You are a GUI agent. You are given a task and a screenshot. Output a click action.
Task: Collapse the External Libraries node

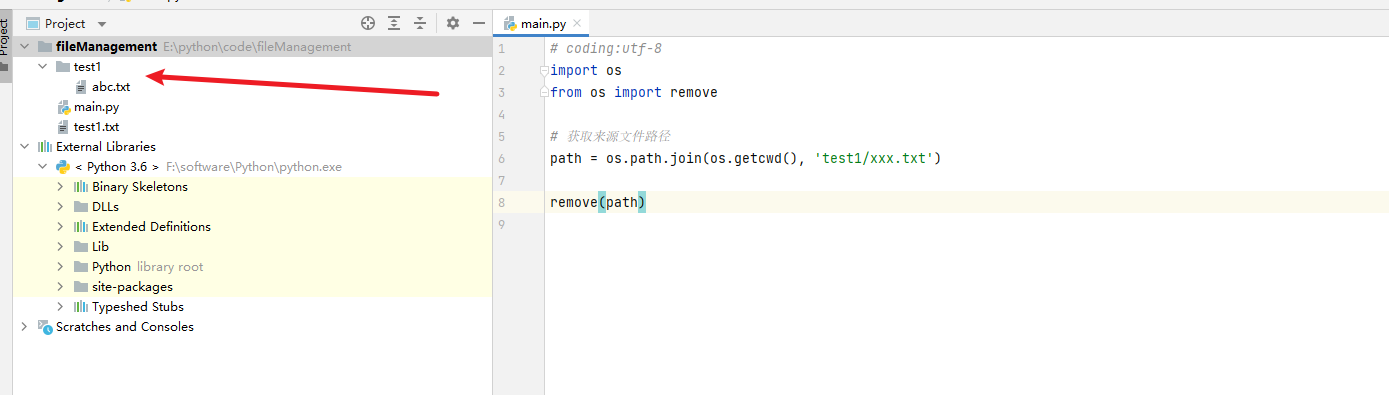(24, 147)
